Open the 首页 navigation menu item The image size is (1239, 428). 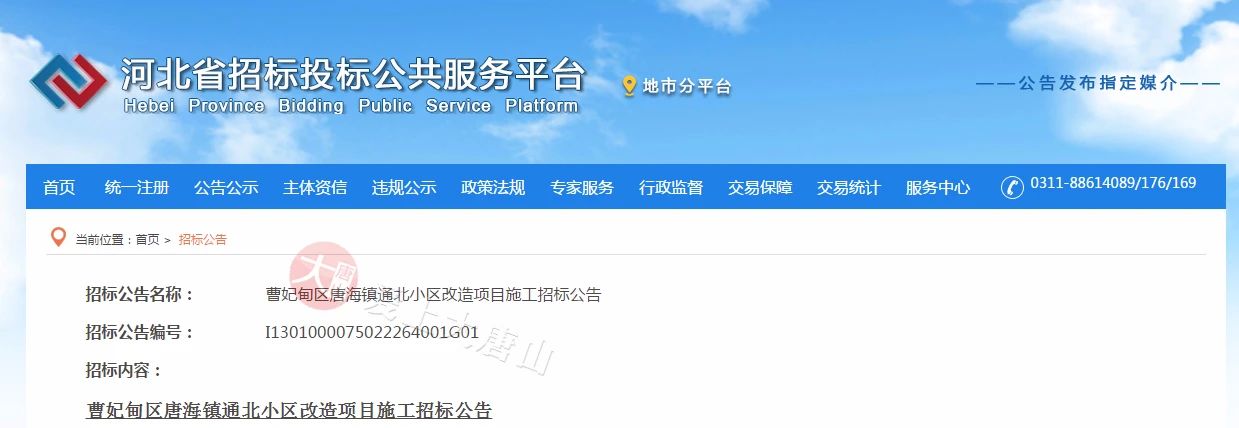tap(59, 187)
